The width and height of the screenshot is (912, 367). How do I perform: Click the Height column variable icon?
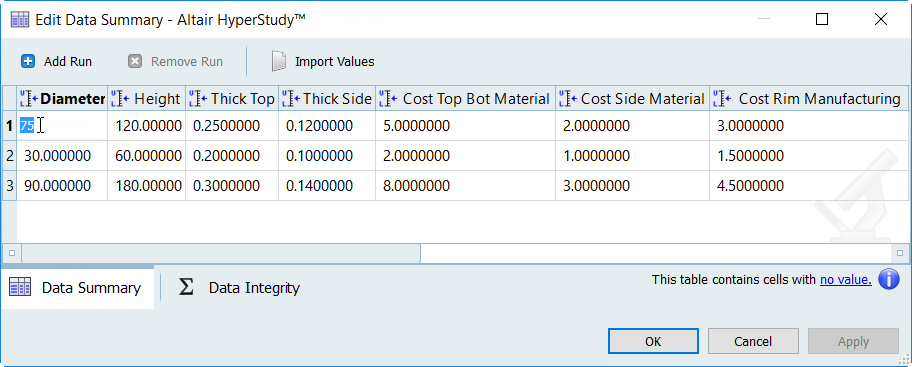[120, 99]
